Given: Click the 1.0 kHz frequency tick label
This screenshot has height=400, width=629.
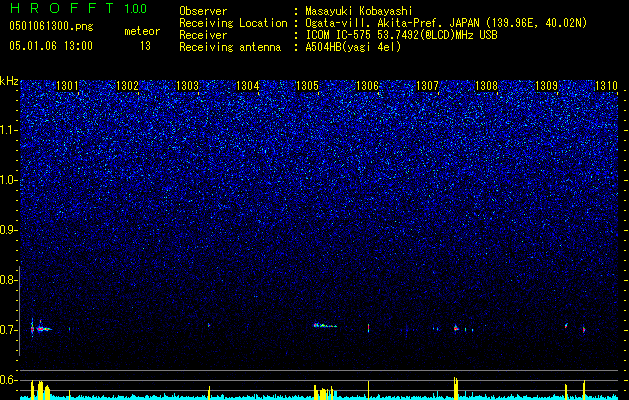Looking at the screenshot, I should (x=9, y=181).
